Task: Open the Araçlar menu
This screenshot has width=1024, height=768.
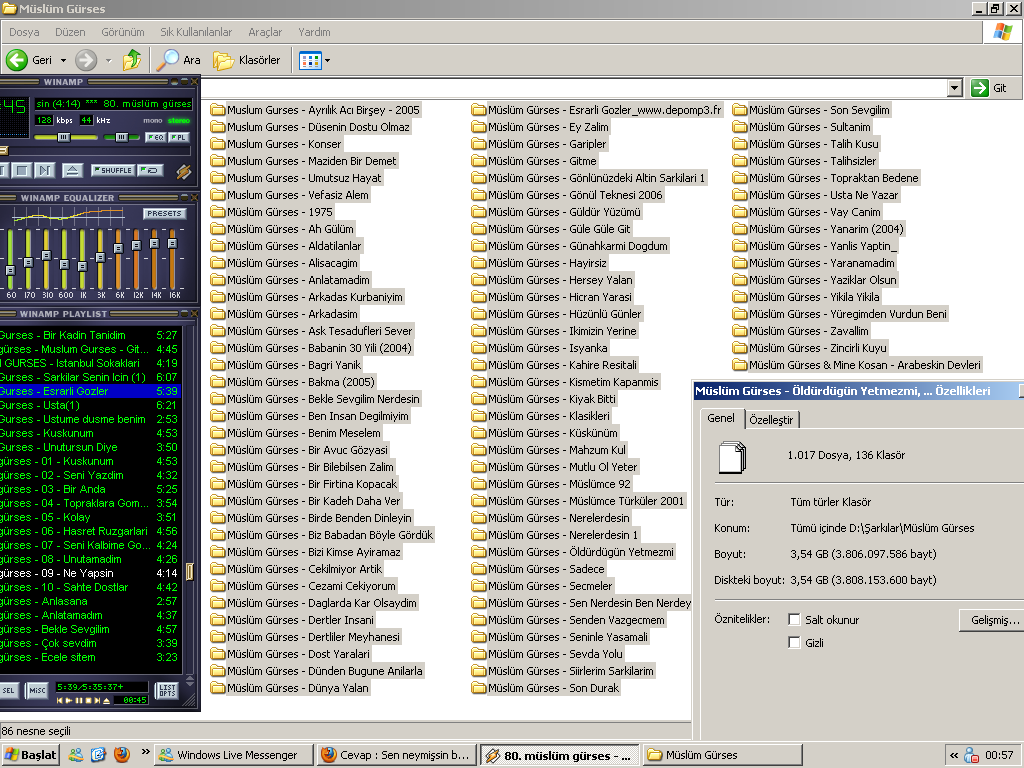Action: coord(265,32)
